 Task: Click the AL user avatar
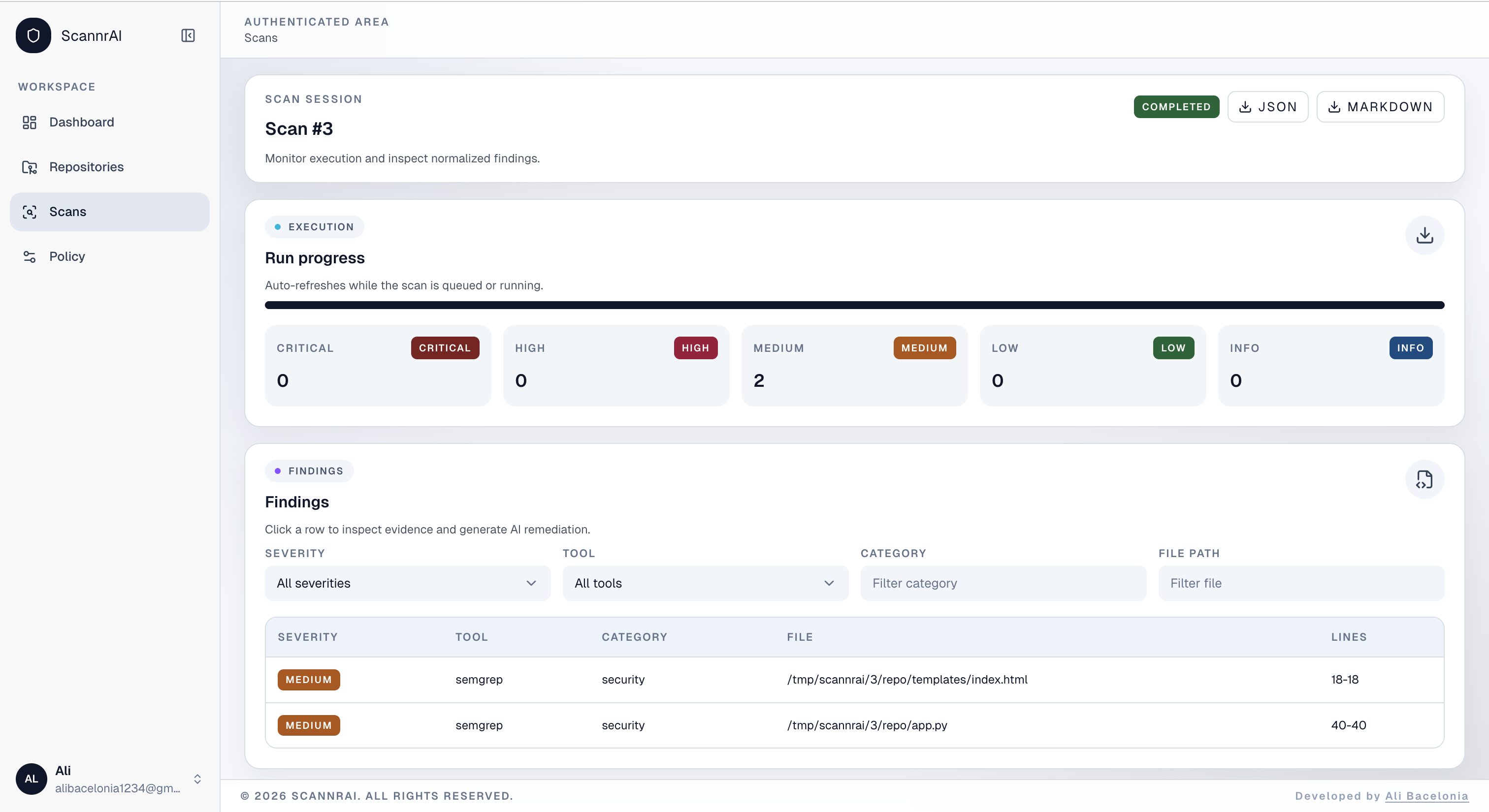click(x=31, y=779)
